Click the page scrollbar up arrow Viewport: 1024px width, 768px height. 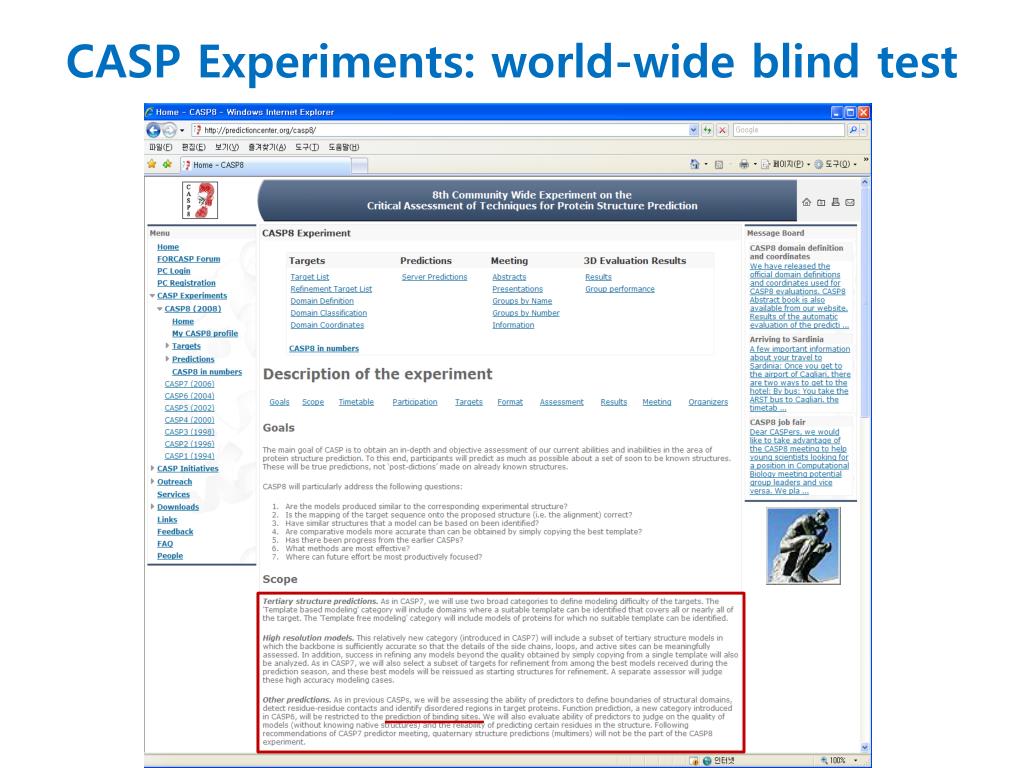(865, 182)
